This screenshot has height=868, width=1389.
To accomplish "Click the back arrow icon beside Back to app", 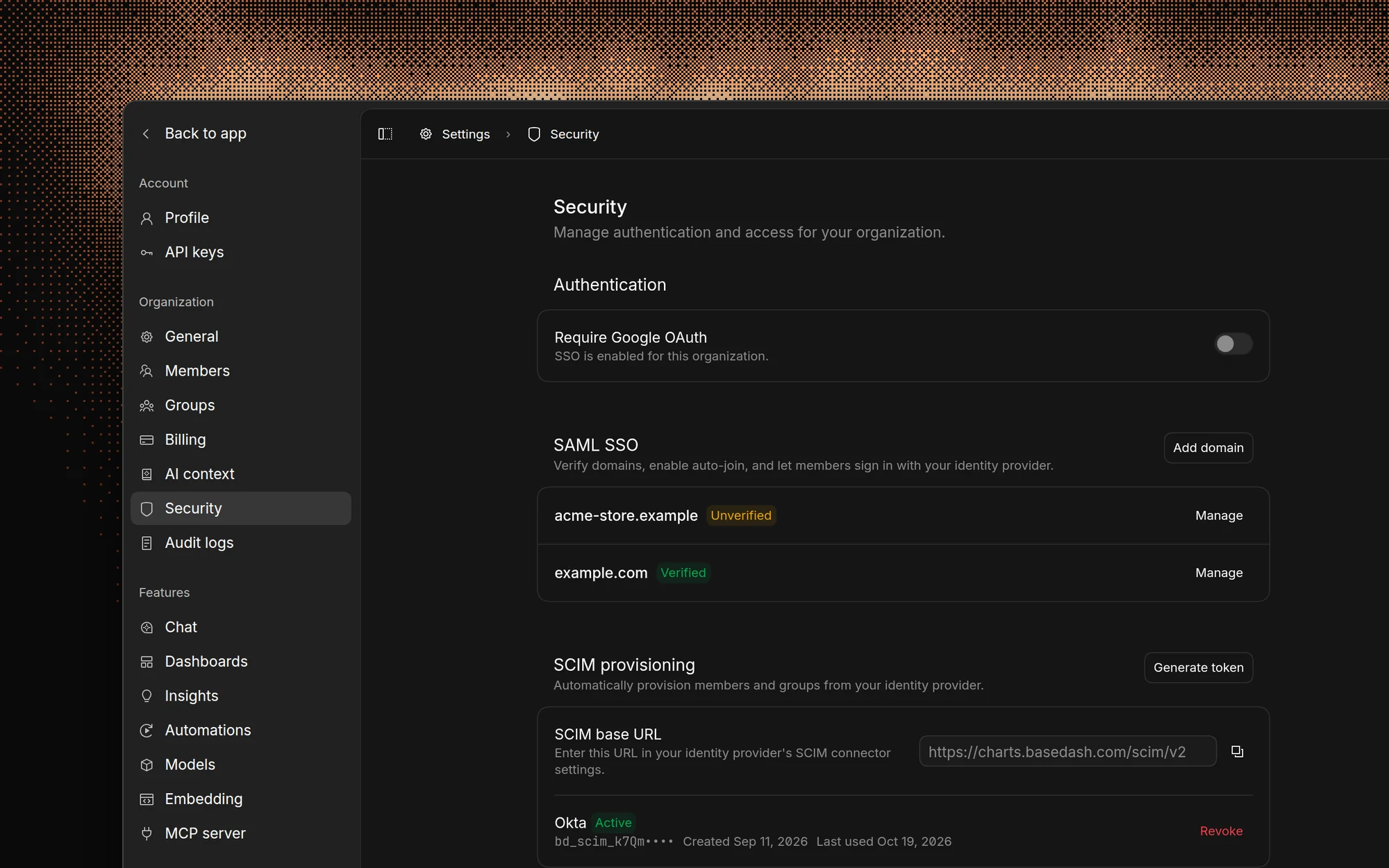I will tap(146, 134).
